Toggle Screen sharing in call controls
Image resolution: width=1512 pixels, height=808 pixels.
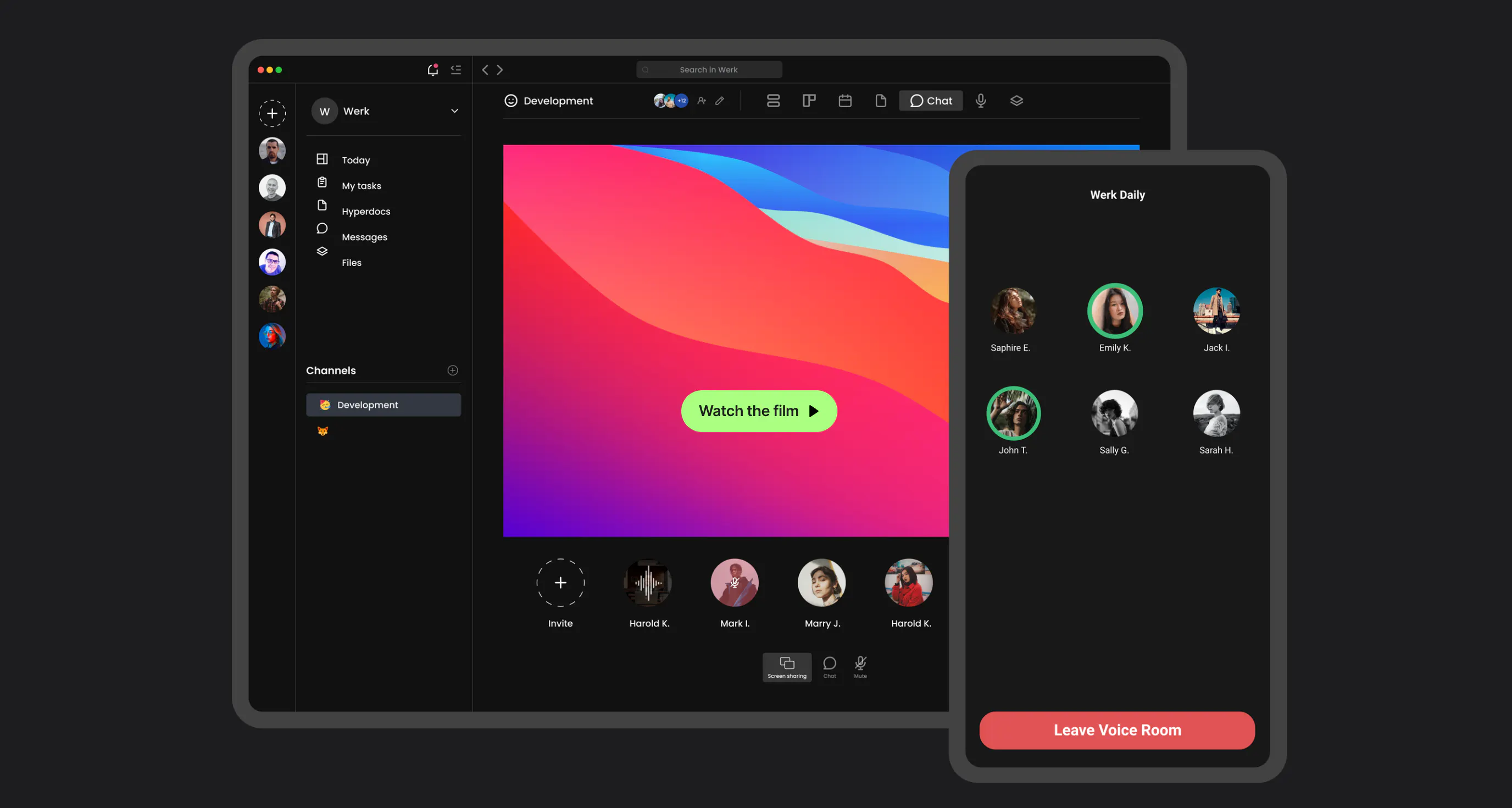pos(787,667)
